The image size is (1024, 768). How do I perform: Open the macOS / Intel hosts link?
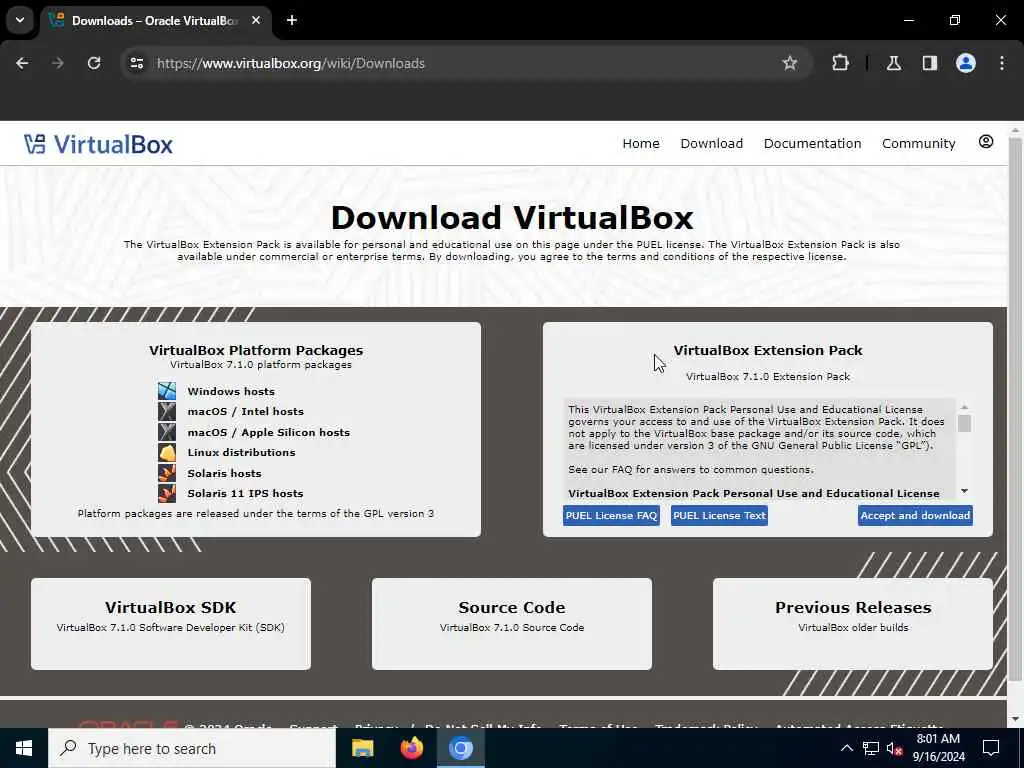point(246,411)
